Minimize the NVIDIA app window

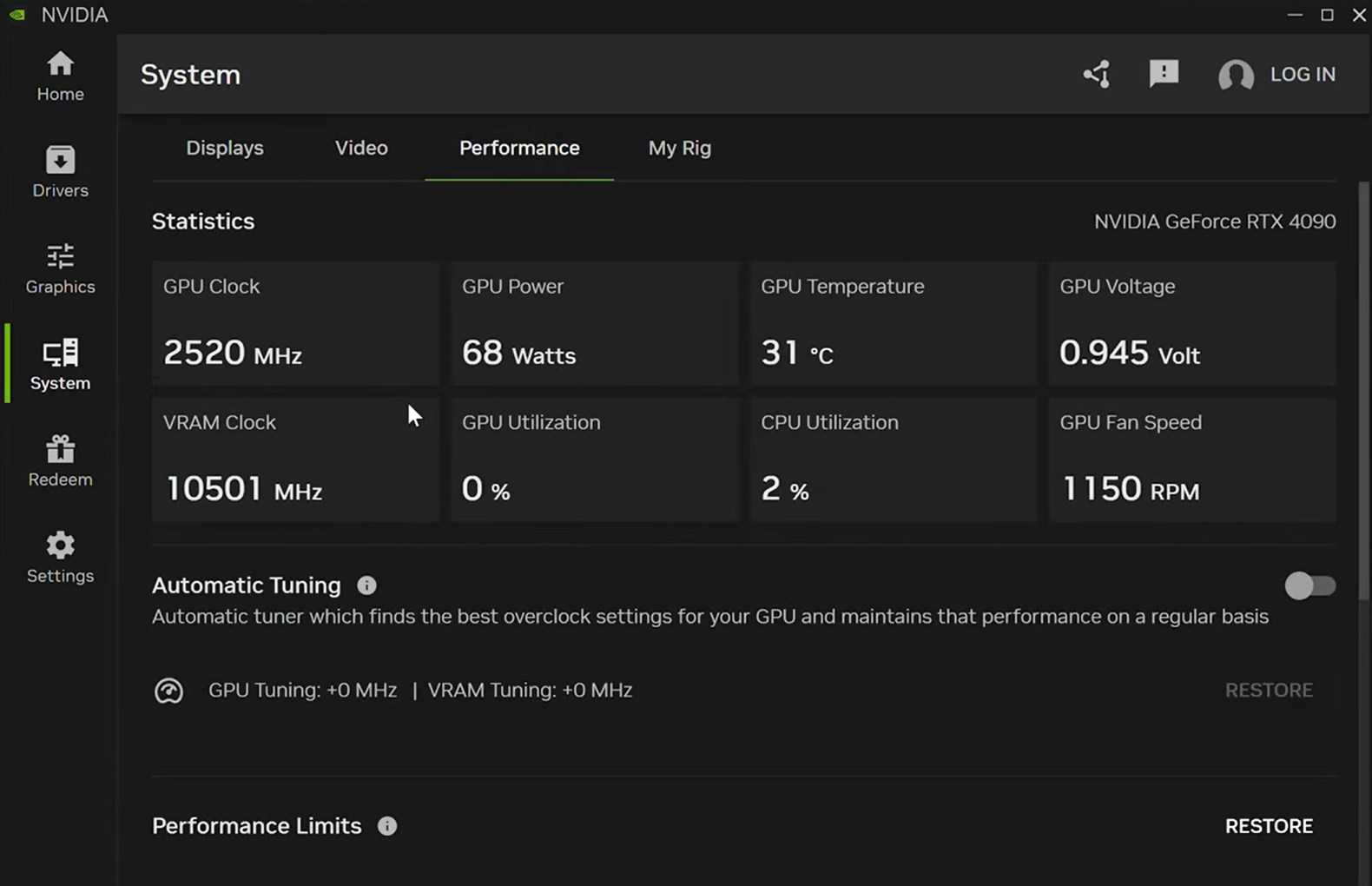point(1295,15)
